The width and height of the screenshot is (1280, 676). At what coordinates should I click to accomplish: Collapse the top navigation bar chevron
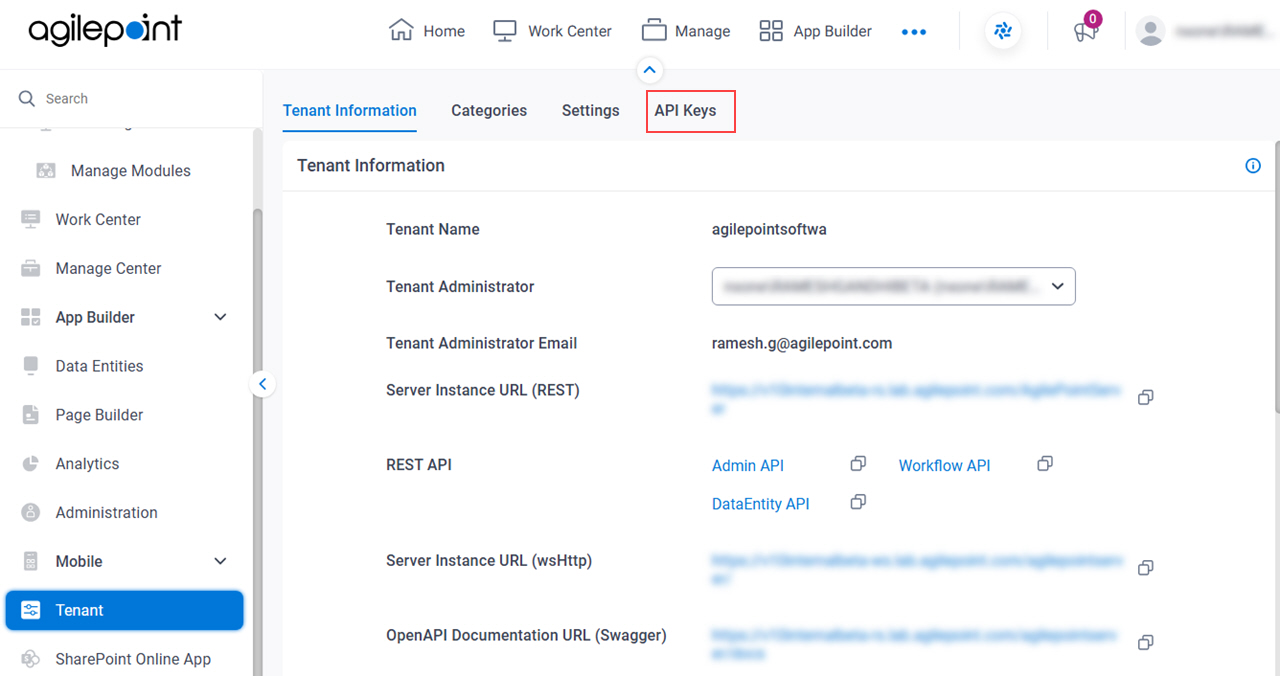click(x=650, y=70)
